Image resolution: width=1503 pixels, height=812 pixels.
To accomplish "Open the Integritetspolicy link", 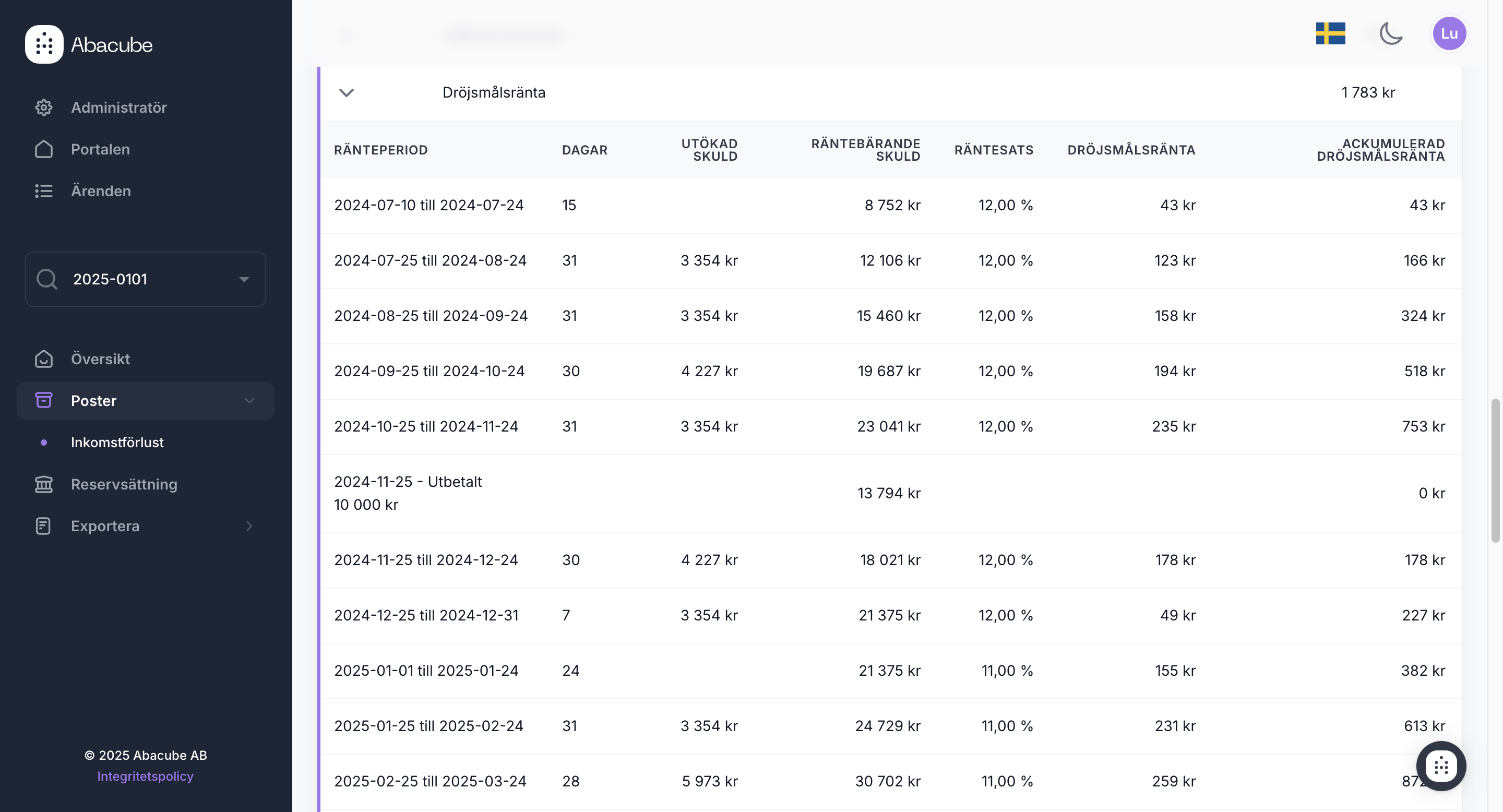I will pos(145,777).
